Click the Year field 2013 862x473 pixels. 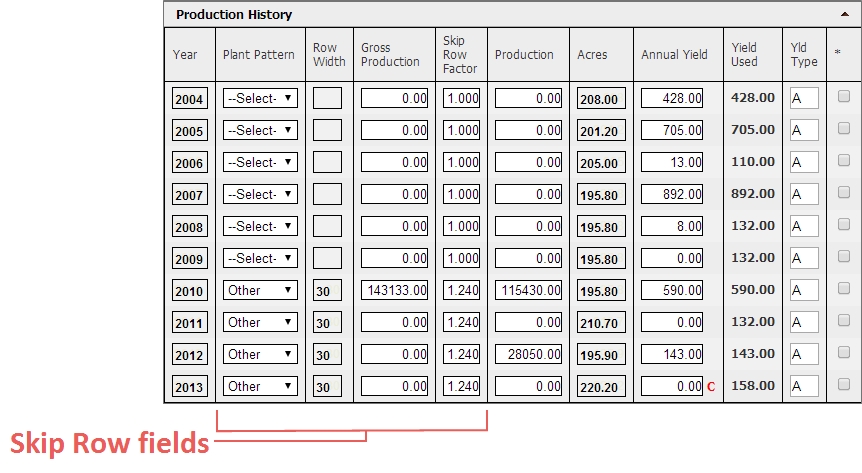pos(190,387)
